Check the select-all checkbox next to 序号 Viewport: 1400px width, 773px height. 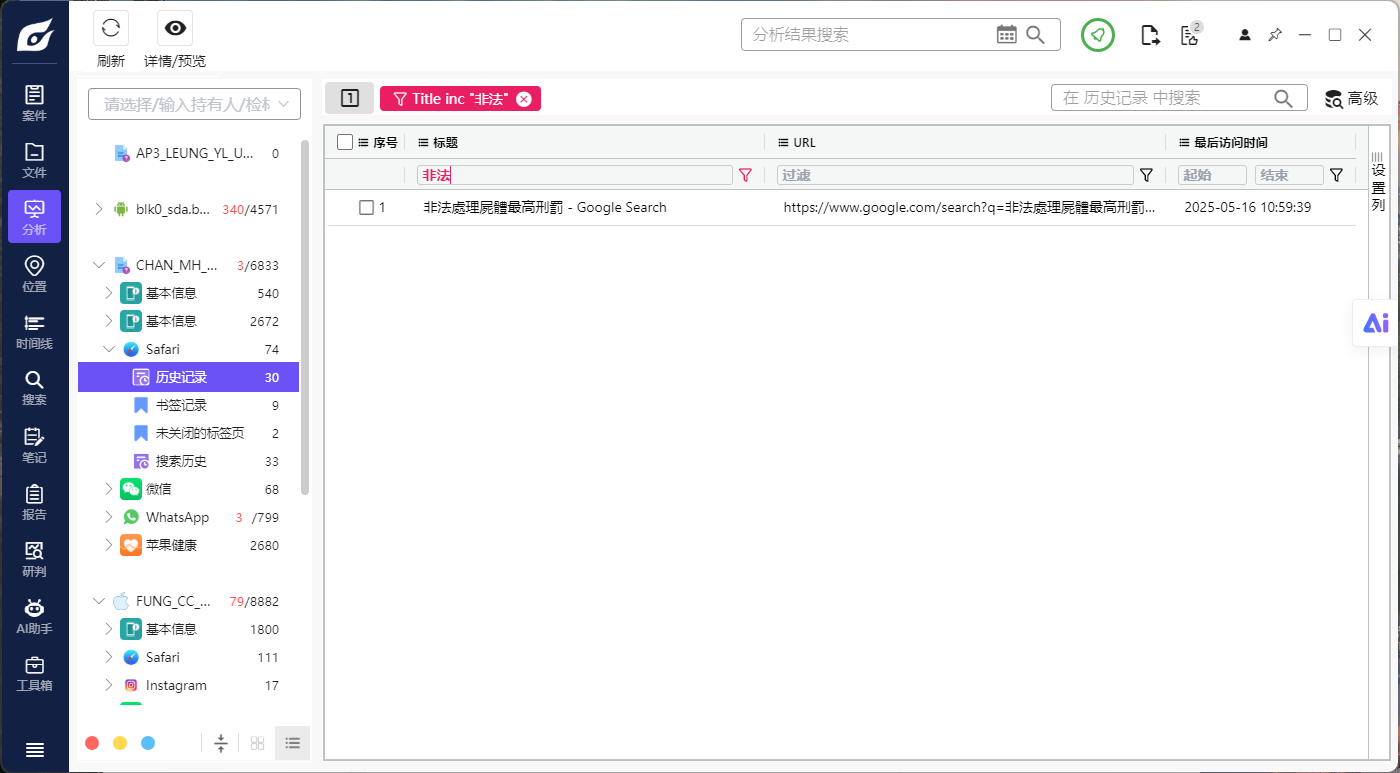[345, 142]
